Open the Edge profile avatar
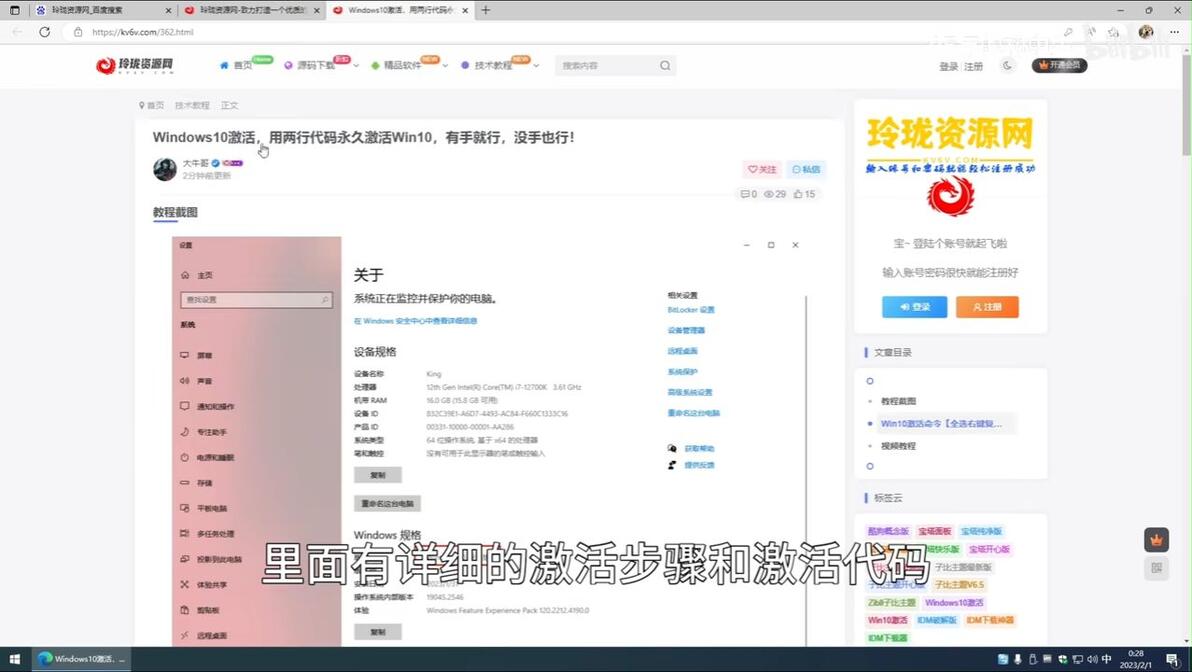Image resolution: width=1192 pixels, height=672 pixels. point(1146,32)
